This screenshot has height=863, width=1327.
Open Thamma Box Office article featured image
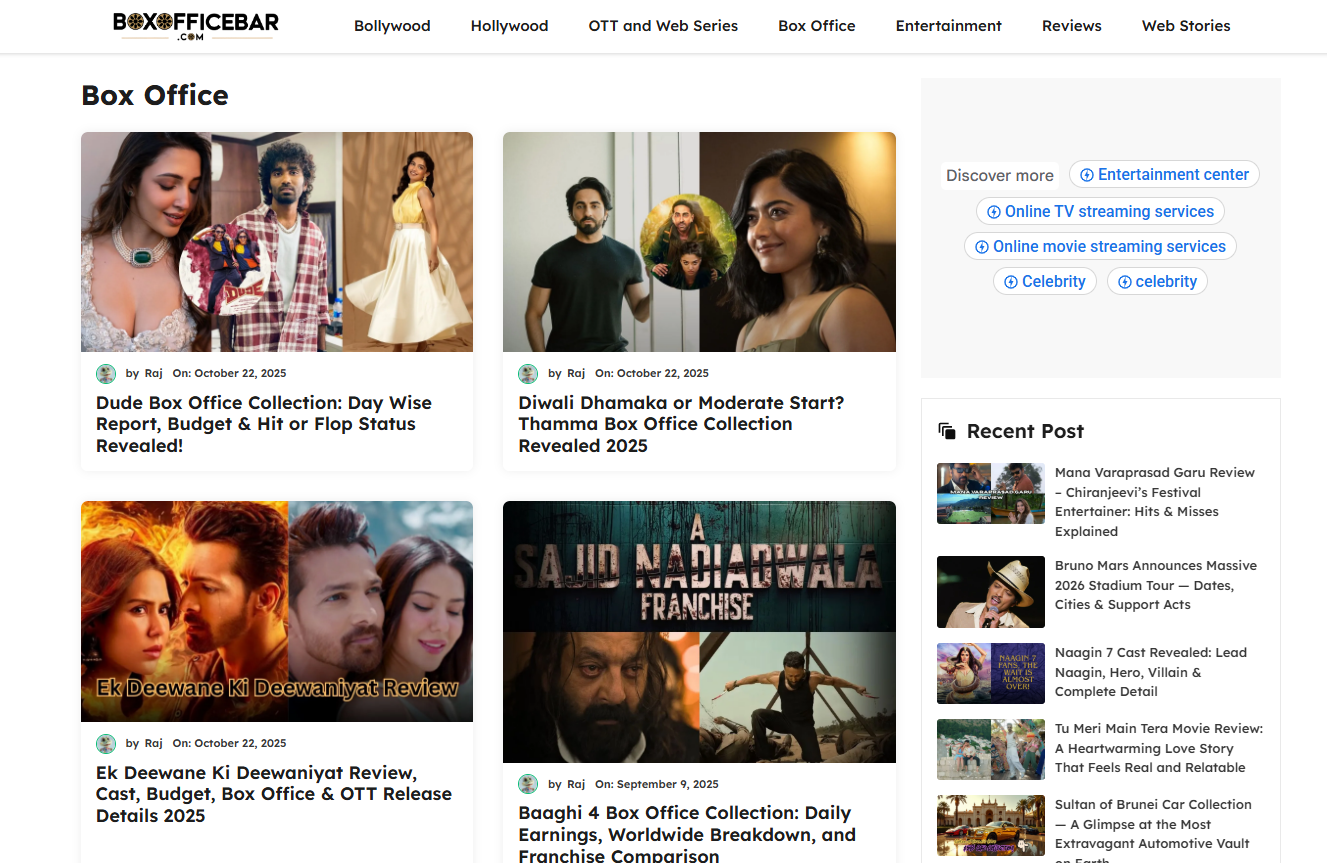point(699,242)
